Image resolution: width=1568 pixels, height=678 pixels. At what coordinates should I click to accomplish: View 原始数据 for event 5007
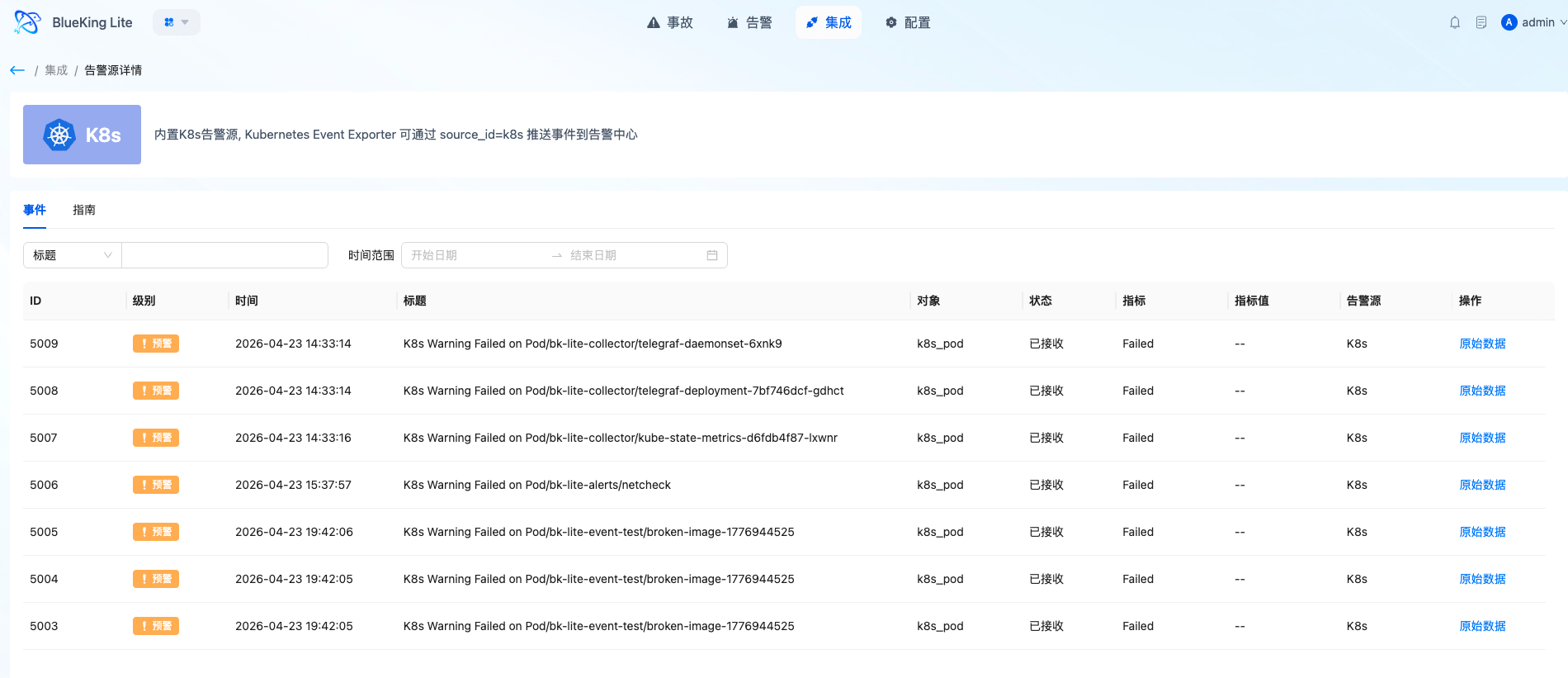point(1482,438)
